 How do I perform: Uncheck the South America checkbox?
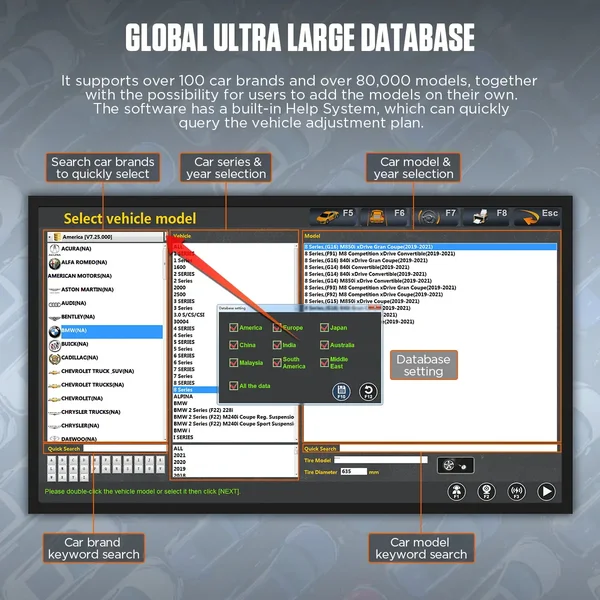(277, 362)
